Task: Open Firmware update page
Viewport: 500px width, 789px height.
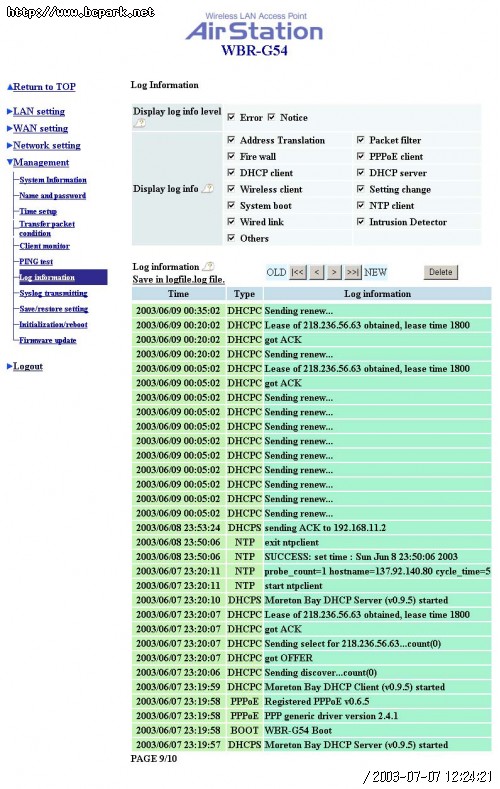Action: (x=48, y=340)
